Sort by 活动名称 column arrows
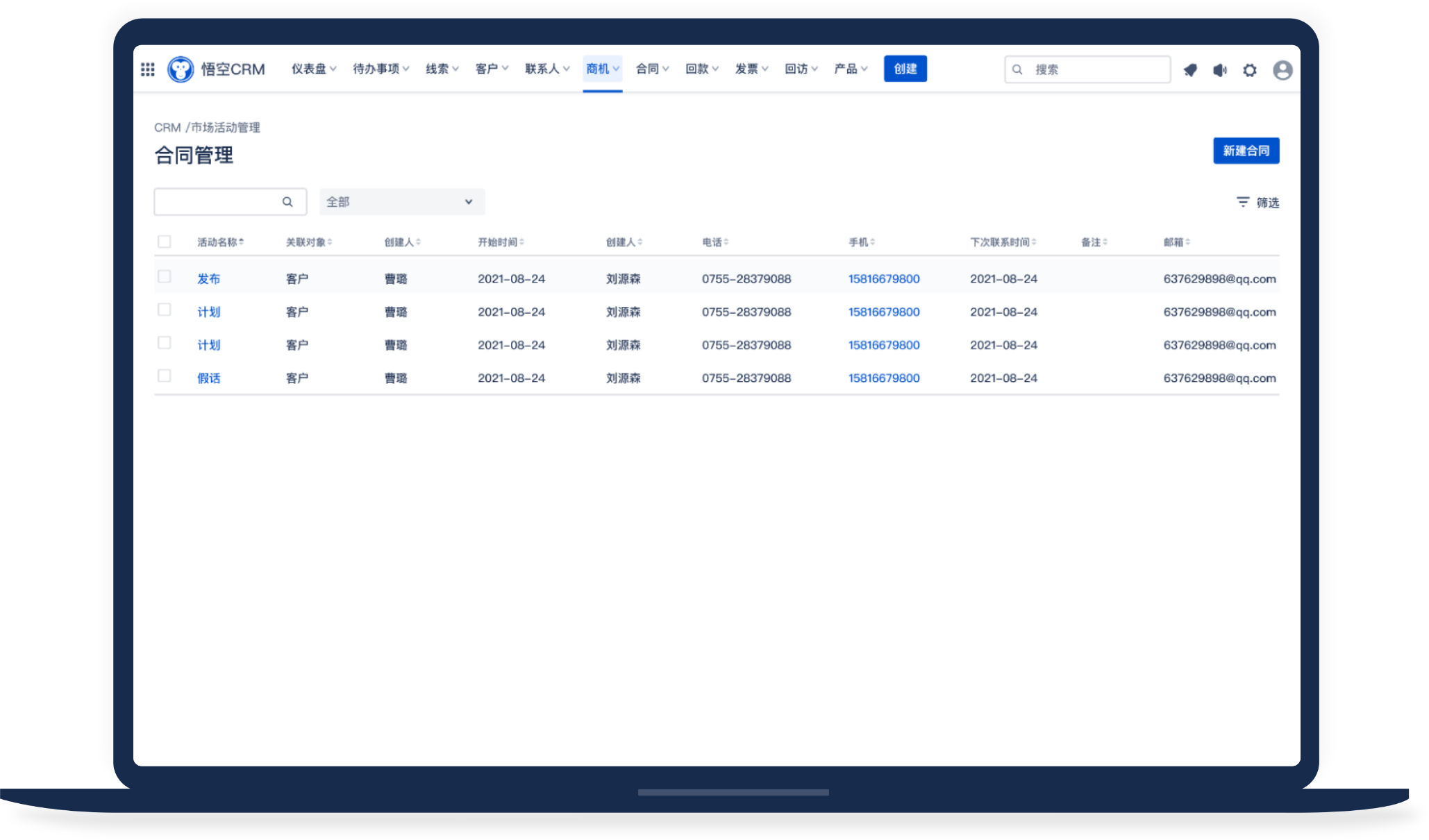This screenshot has height=840, width=1429. coord(241,242)
